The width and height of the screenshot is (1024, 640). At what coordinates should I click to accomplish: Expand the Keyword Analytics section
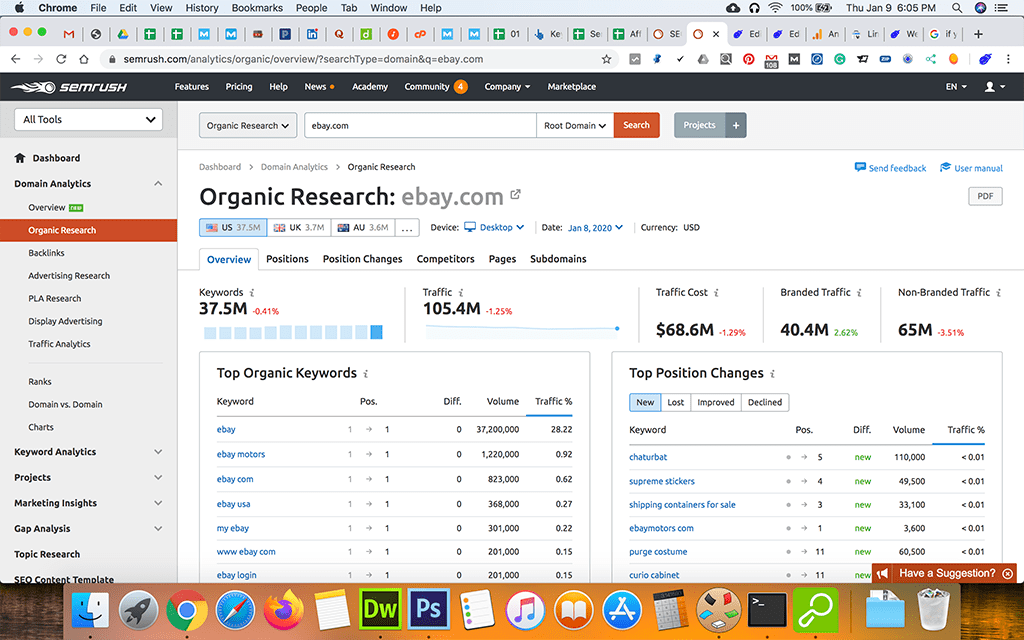coord(158,452)
